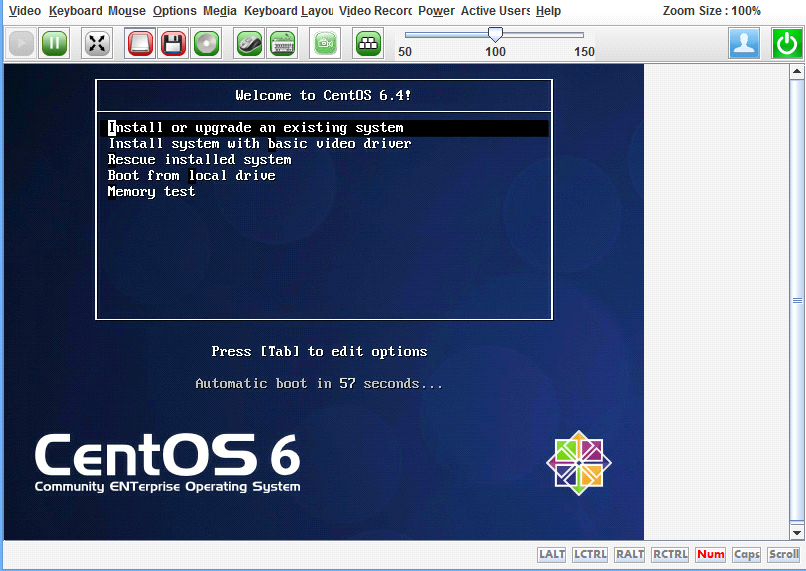
Task: Click the hotkeys macro icon
Action: [368, 44]
